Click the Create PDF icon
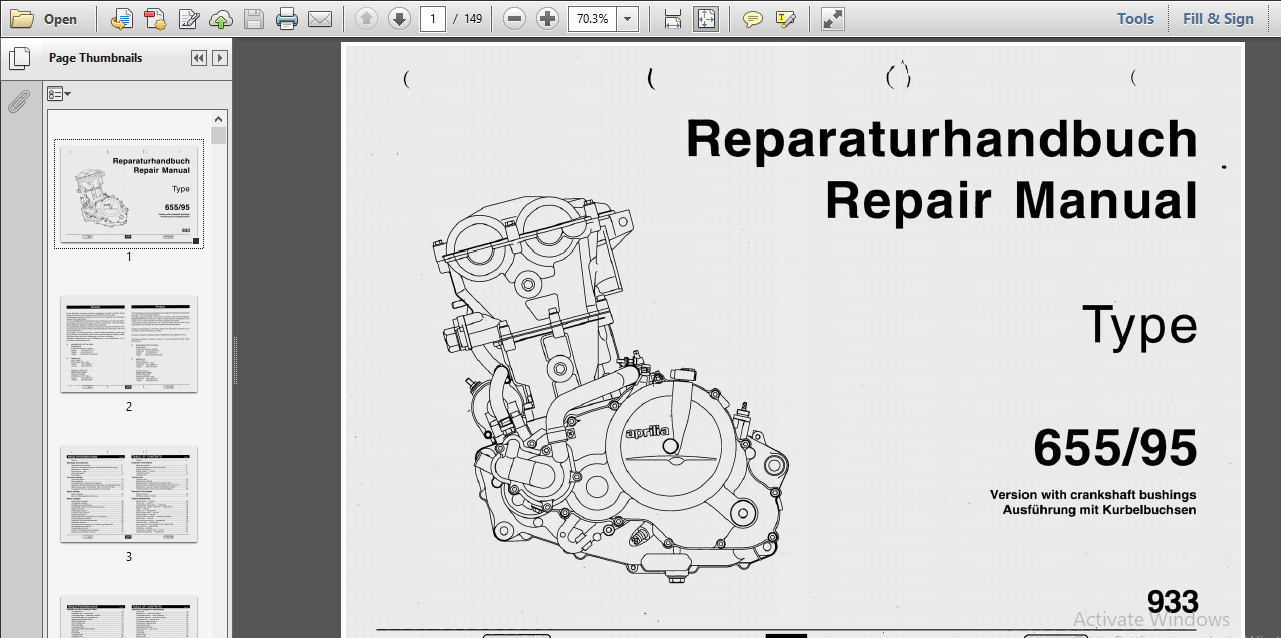The width and height of the screenshot is (1281, 638). tap(155, 19)
